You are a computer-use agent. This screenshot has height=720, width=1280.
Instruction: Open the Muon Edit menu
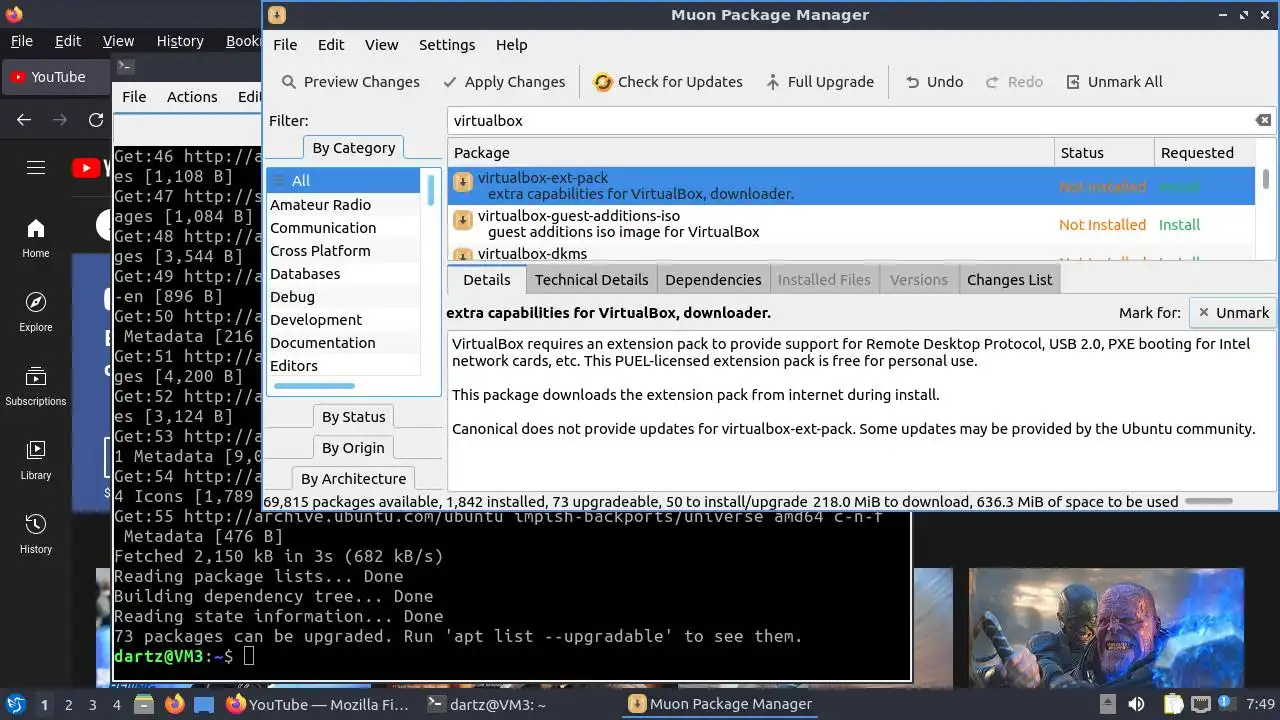tap(331, 45)
